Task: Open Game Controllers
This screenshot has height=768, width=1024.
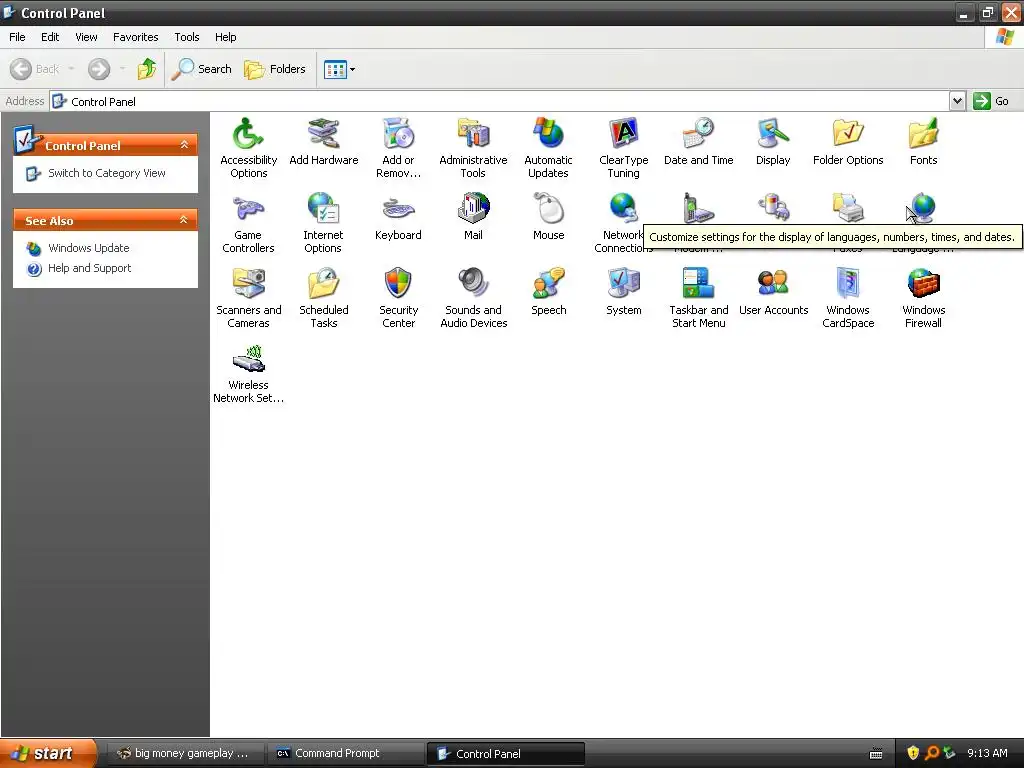Action: 248,223
